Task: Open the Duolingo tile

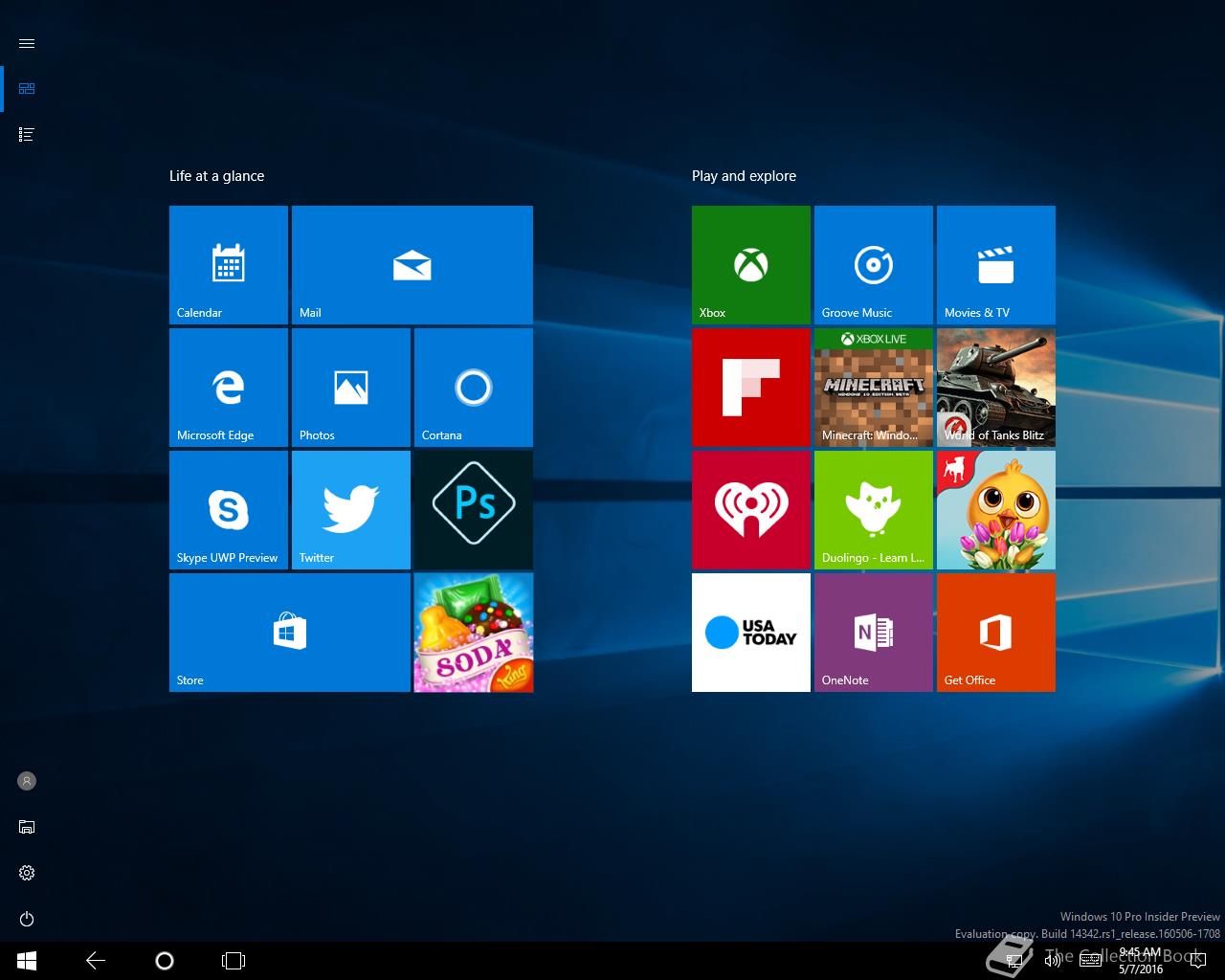Action: coord(873,509)
